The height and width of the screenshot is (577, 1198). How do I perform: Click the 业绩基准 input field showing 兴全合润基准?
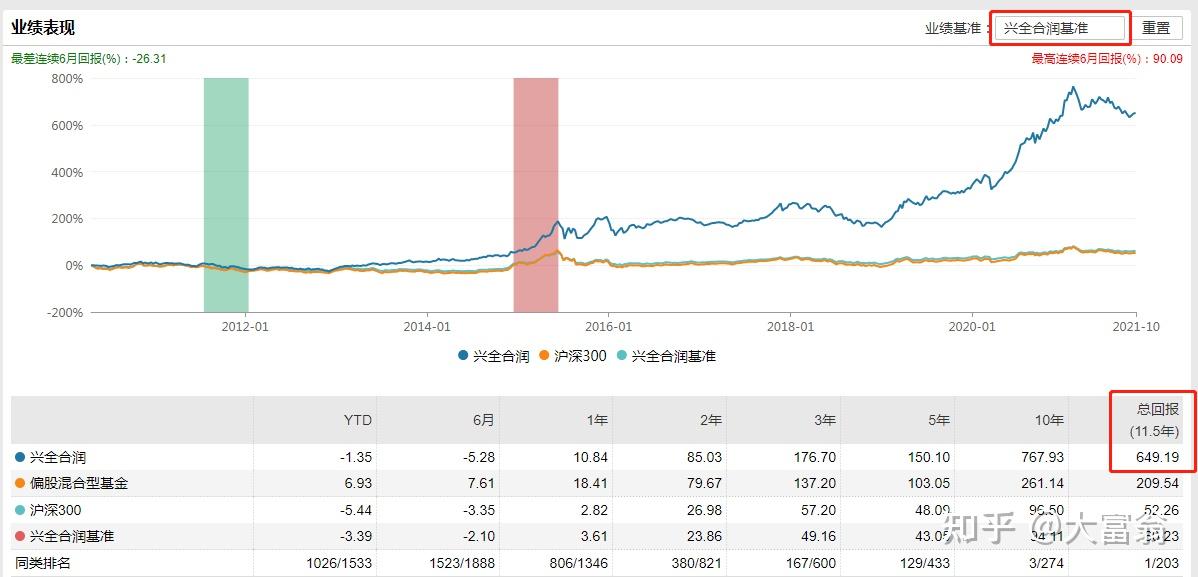(1060, 28)
